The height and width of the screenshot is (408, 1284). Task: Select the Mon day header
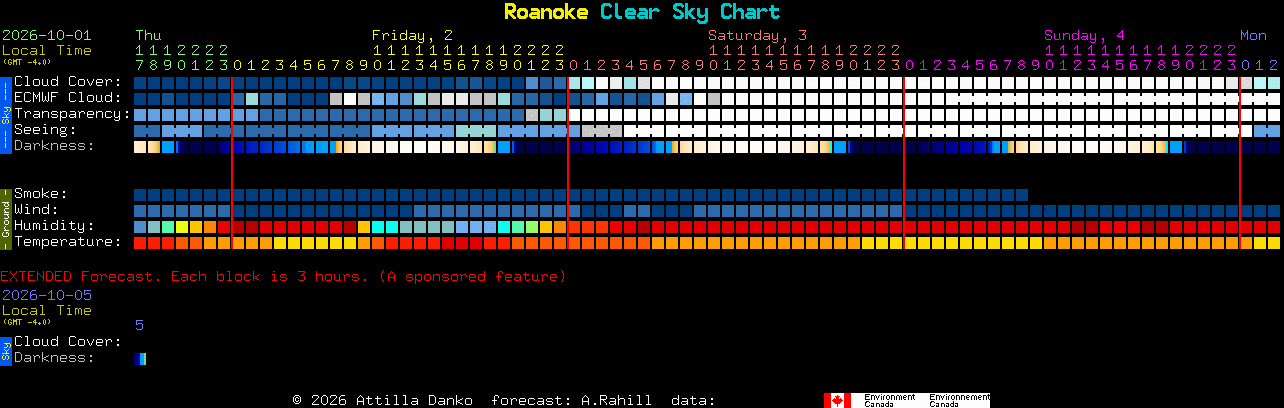[1253, 35]
